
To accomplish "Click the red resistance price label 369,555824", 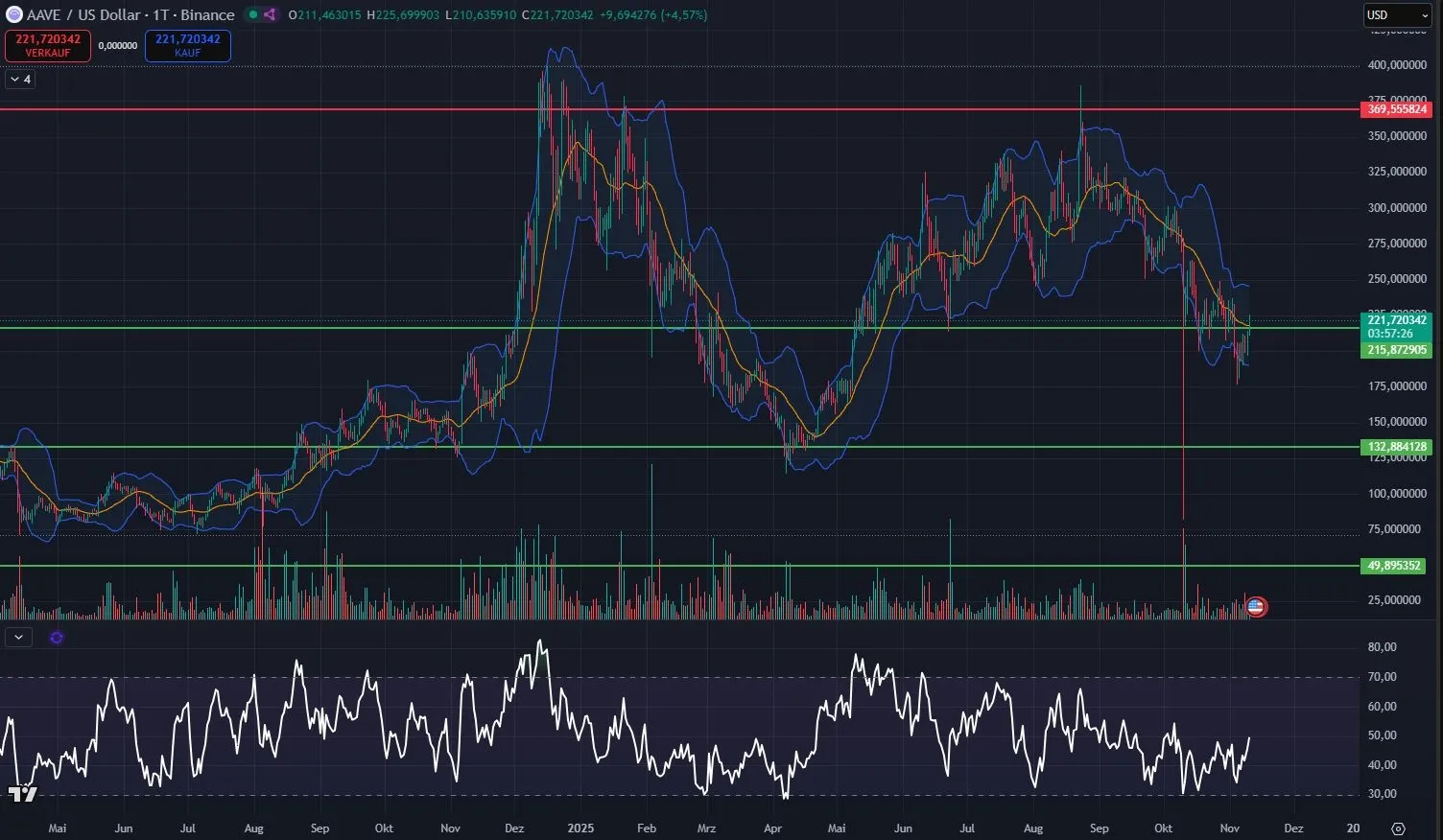I will (1395, 109).
